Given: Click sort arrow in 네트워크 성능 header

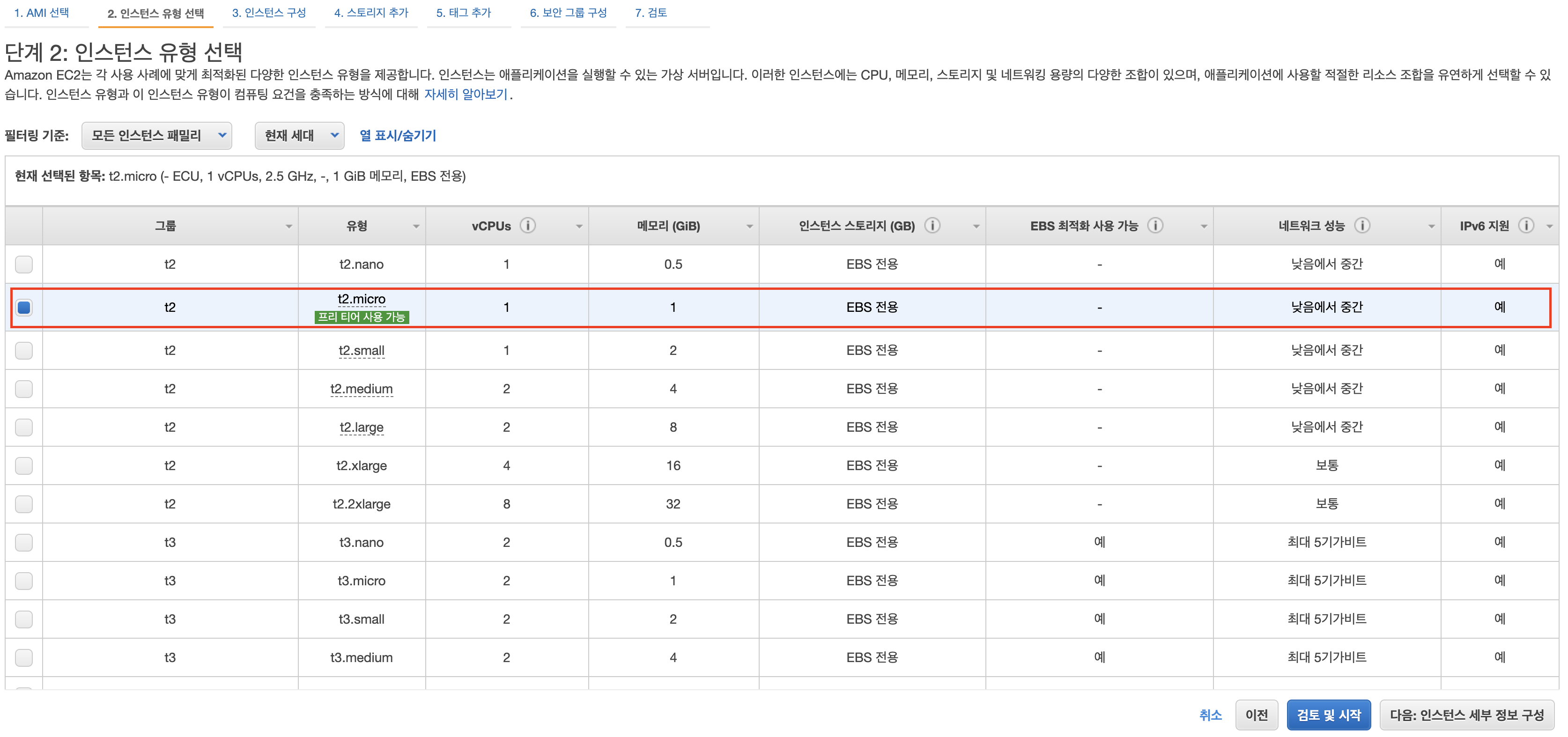Looking at the screenshot, I should tap(1431, 227).
